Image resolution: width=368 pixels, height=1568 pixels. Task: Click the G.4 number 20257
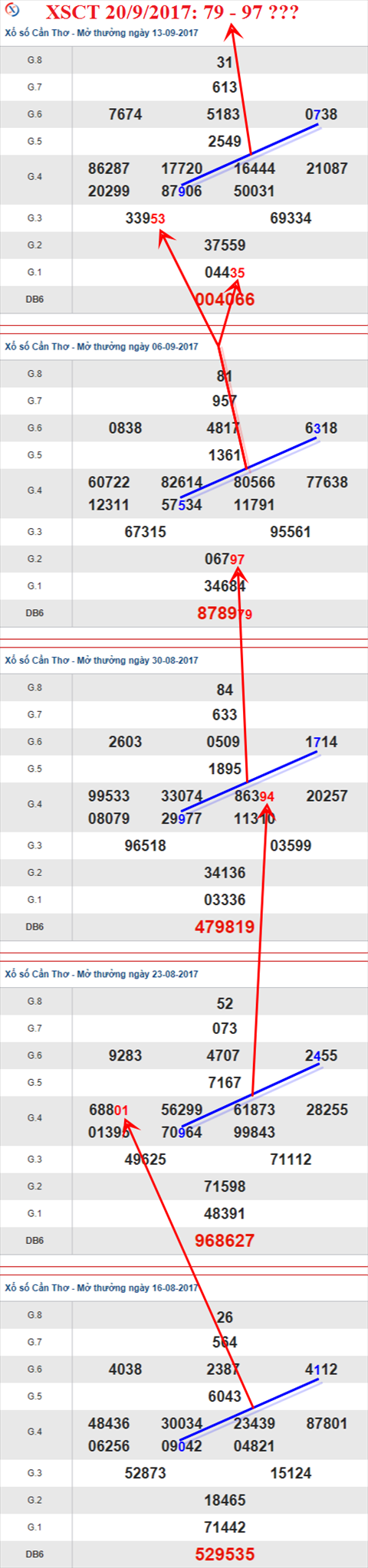pyautogui.click(x=327, y=796)
